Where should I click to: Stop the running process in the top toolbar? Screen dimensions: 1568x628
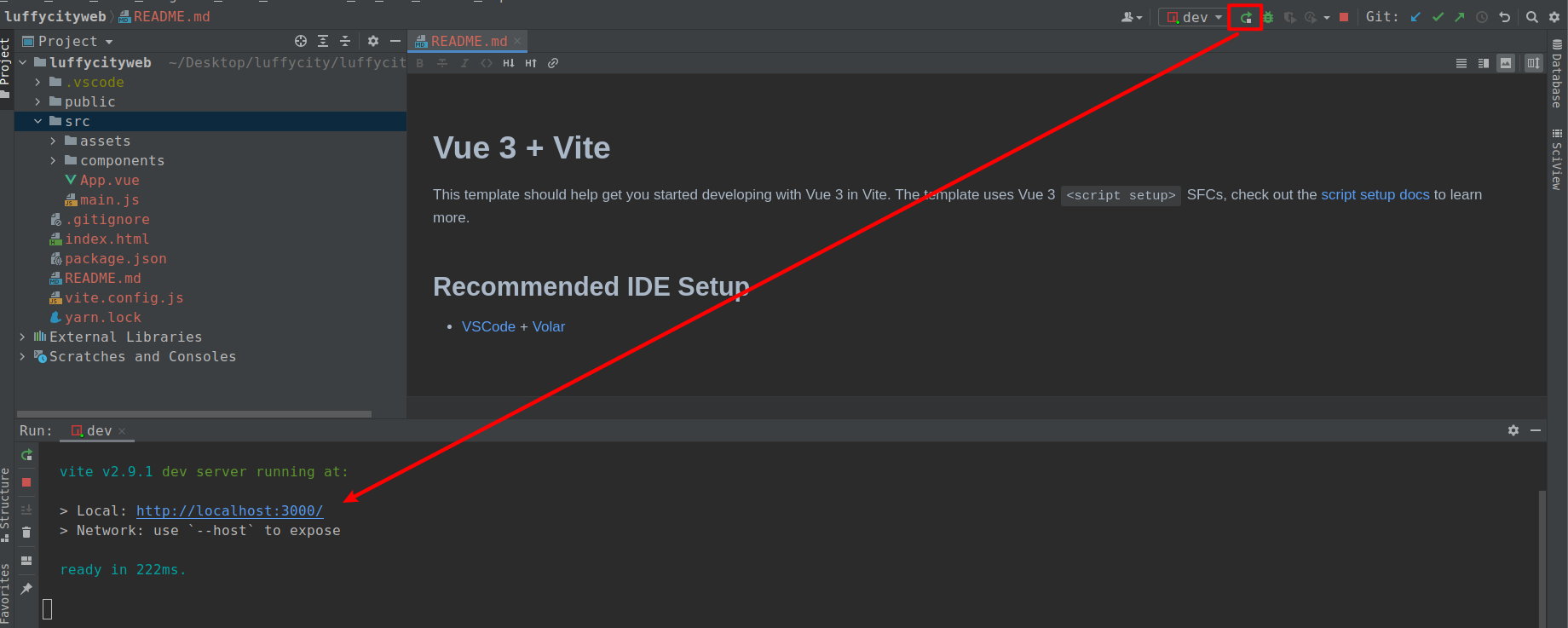click(x=1344, y=17)
